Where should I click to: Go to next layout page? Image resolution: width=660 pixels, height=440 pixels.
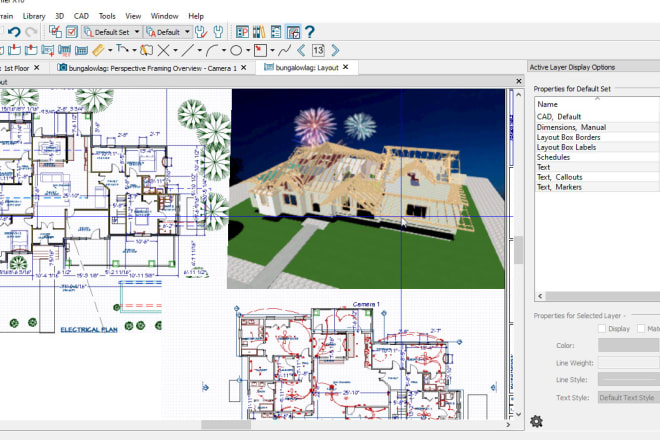335,51
